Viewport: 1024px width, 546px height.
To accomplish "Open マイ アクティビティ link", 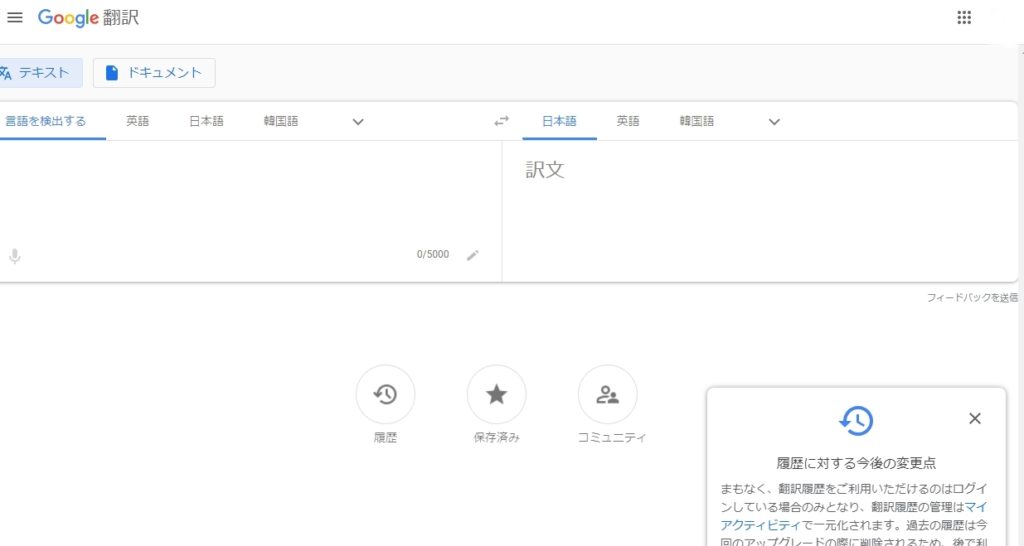I will click(760, 525).
